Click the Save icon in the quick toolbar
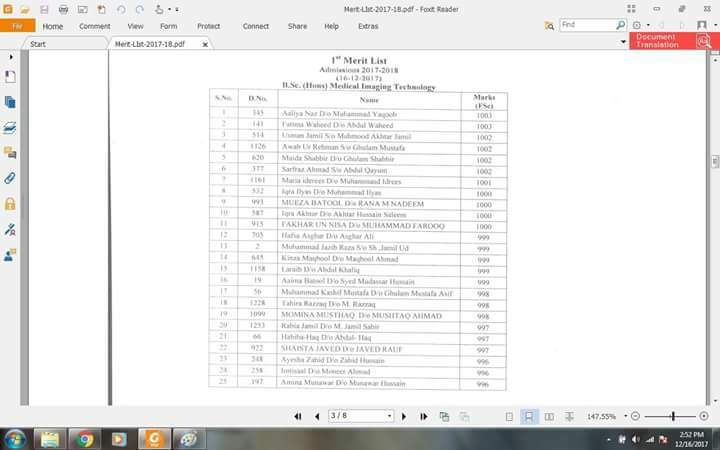720x450 pixels. [x=43, y=9]
